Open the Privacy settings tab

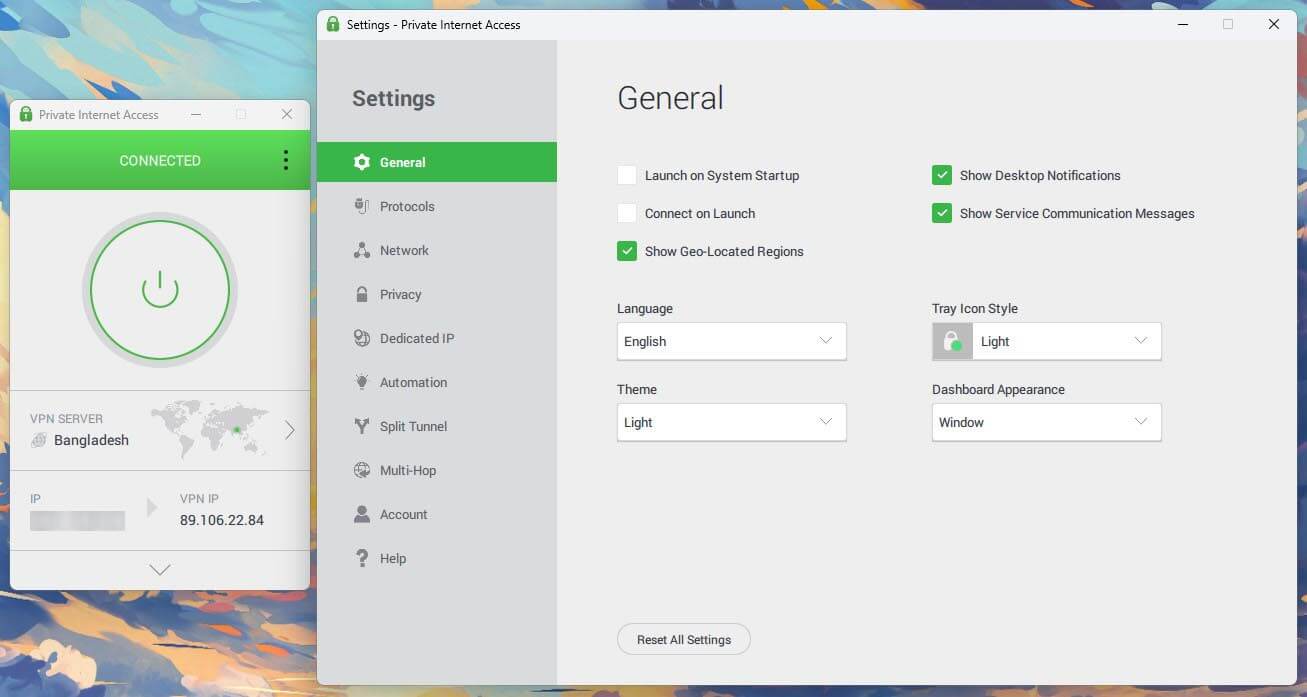[437, 294]
